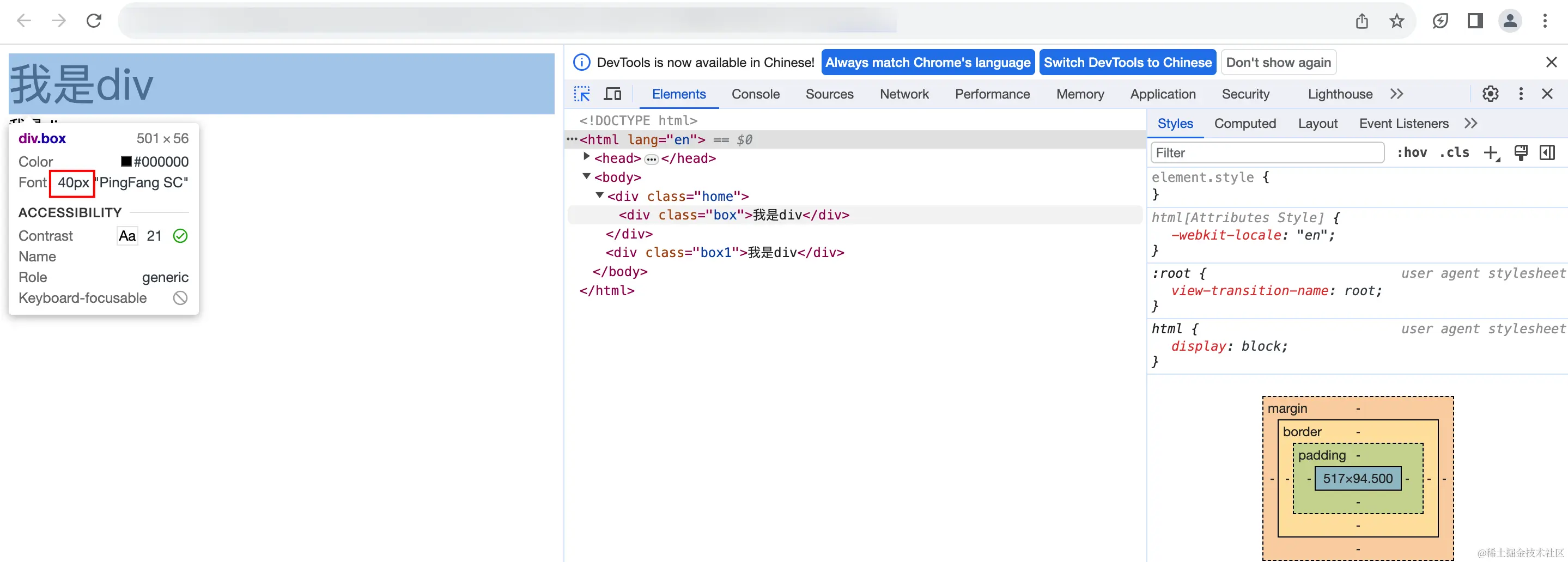Click Always match Chrome's language
Image resolution: width=1568 pixels, height=562 pixels.
click(928, 62)
